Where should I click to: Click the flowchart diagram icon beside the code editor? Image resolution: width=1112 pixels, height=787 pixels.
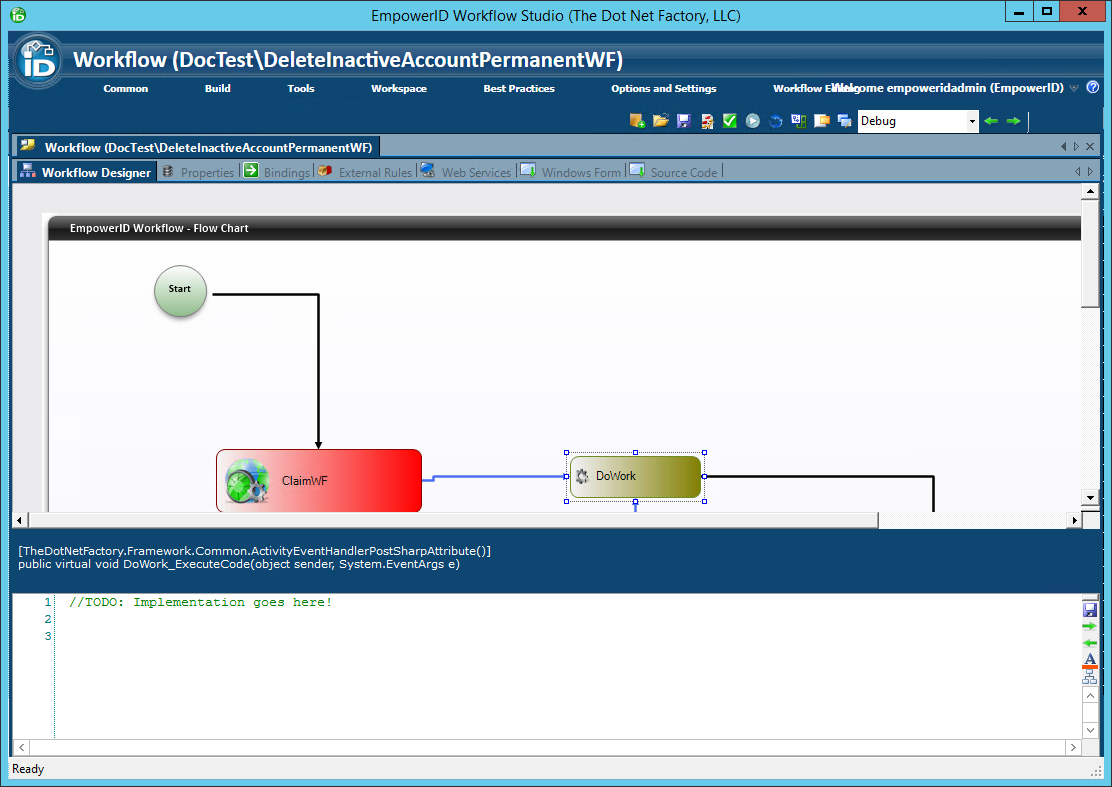[1089, 676]
